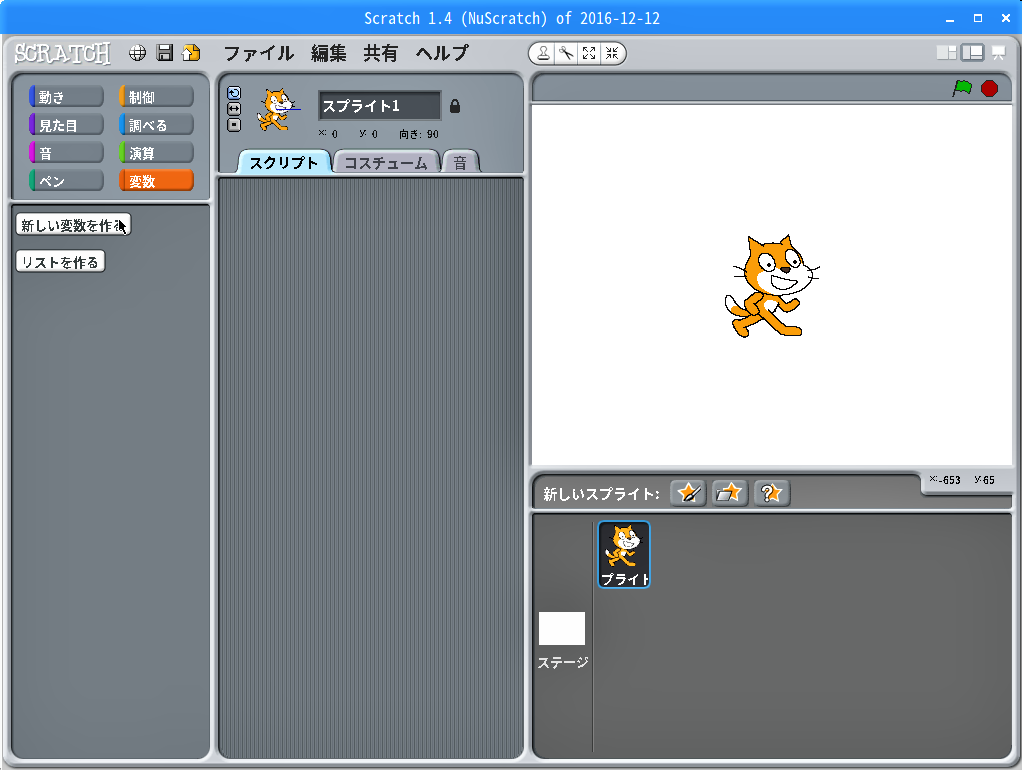Select the grow sprite tool
The width and height of the screenshot is (1022, 770).
589,53
